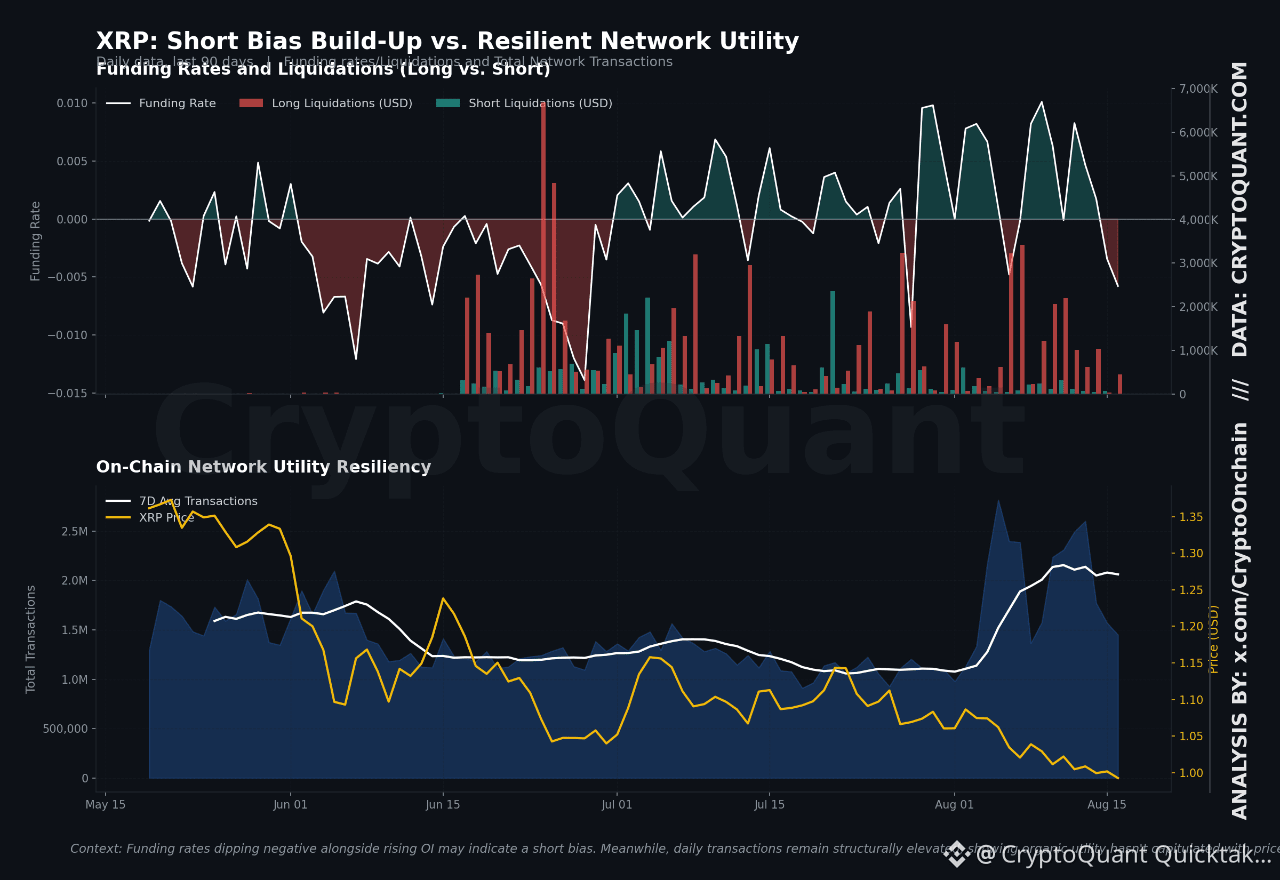The image size is (1280, 880).
Task: Click the rotated 'Total Transactions' y-axis title
Action: tap(32, 639)
